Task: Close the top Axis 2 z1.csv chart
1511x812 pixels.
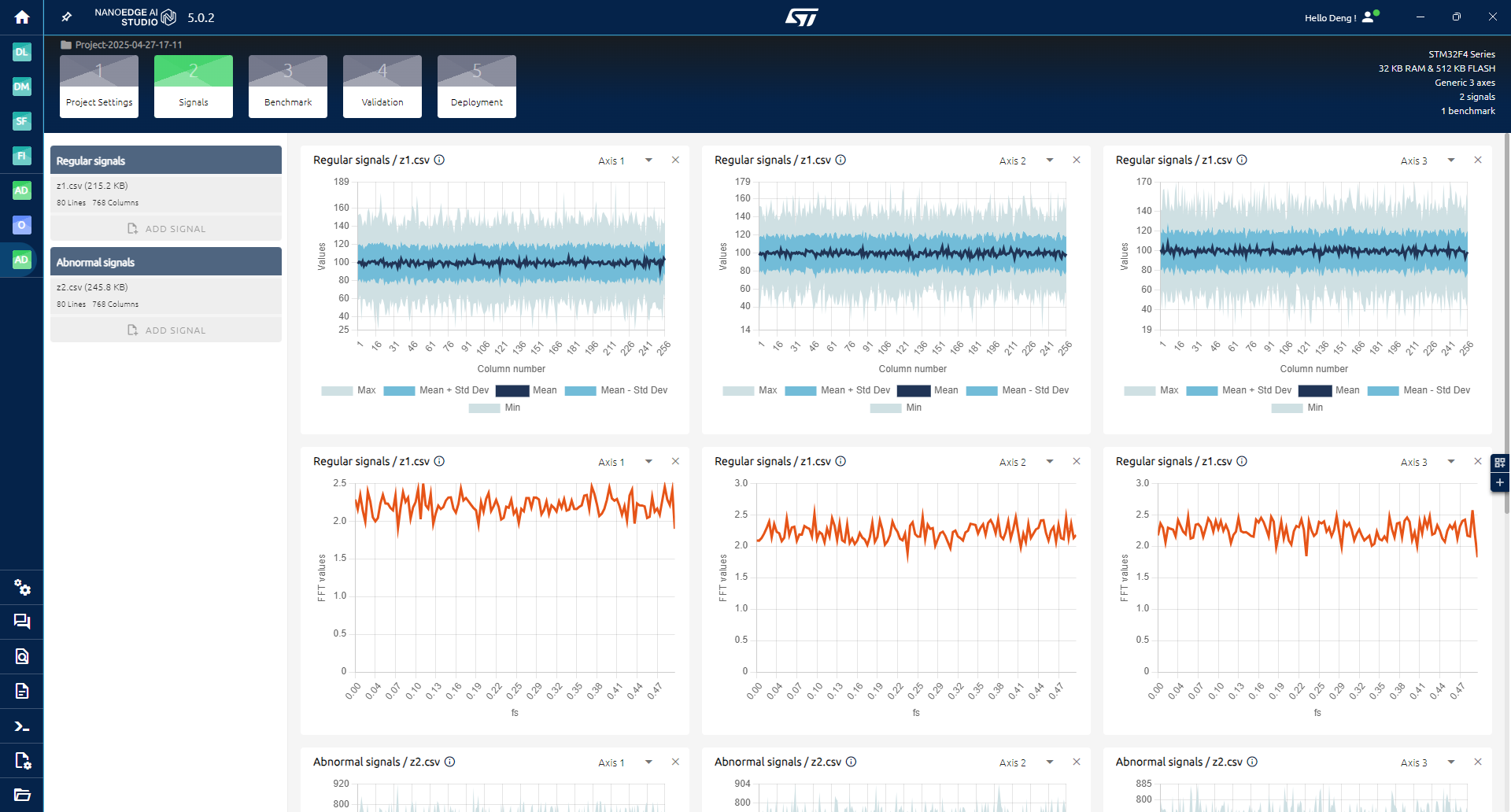Action: click(x=1077, y=160)
